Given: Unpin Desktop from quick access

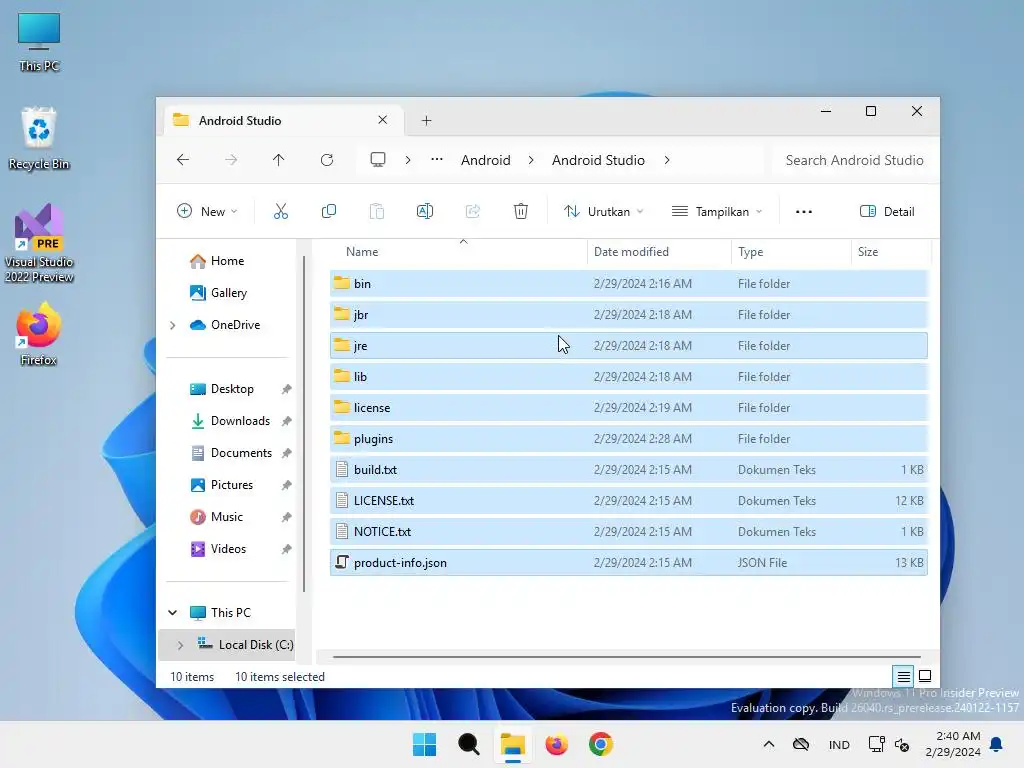Looking at the screenshot, I should point(287,389).
